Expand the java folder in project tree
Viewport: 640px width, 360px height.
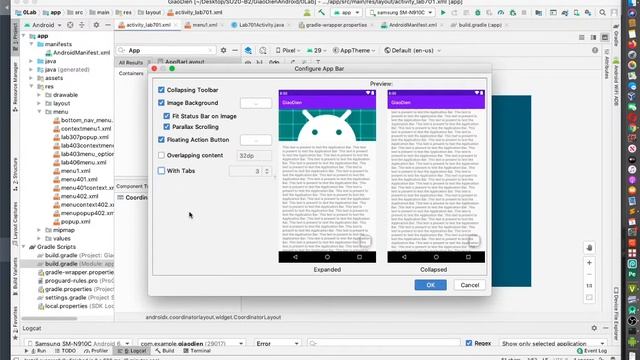(x=31, y=61)
